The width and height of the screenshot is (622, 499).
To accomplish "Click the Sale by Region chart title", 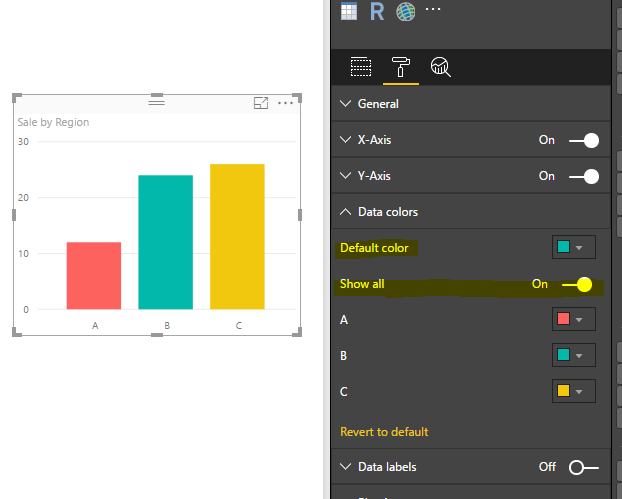I will point(53,122).
